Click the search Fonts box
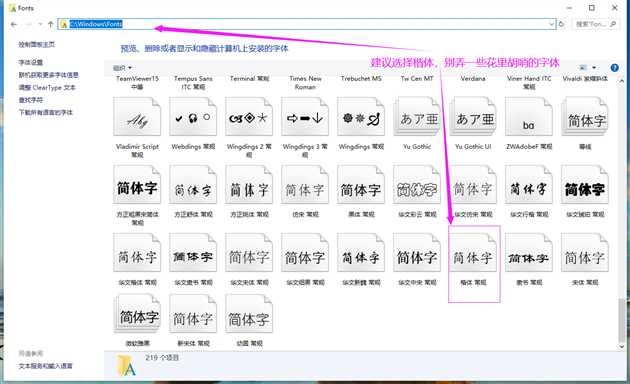Viewport: 630px width, 384px height. tap(595, 24)
